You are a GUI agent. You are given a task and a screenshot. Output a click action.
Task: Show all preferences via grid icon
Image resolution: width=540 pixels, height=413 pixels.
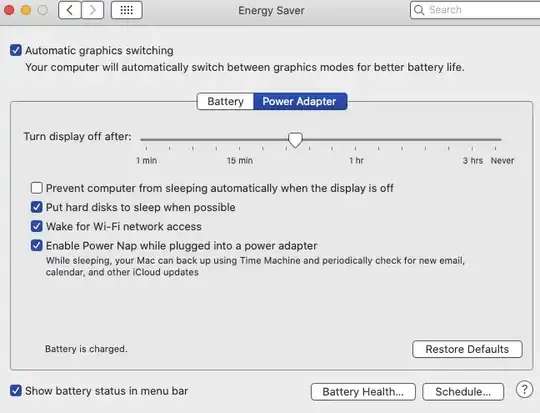pos(127,10)
